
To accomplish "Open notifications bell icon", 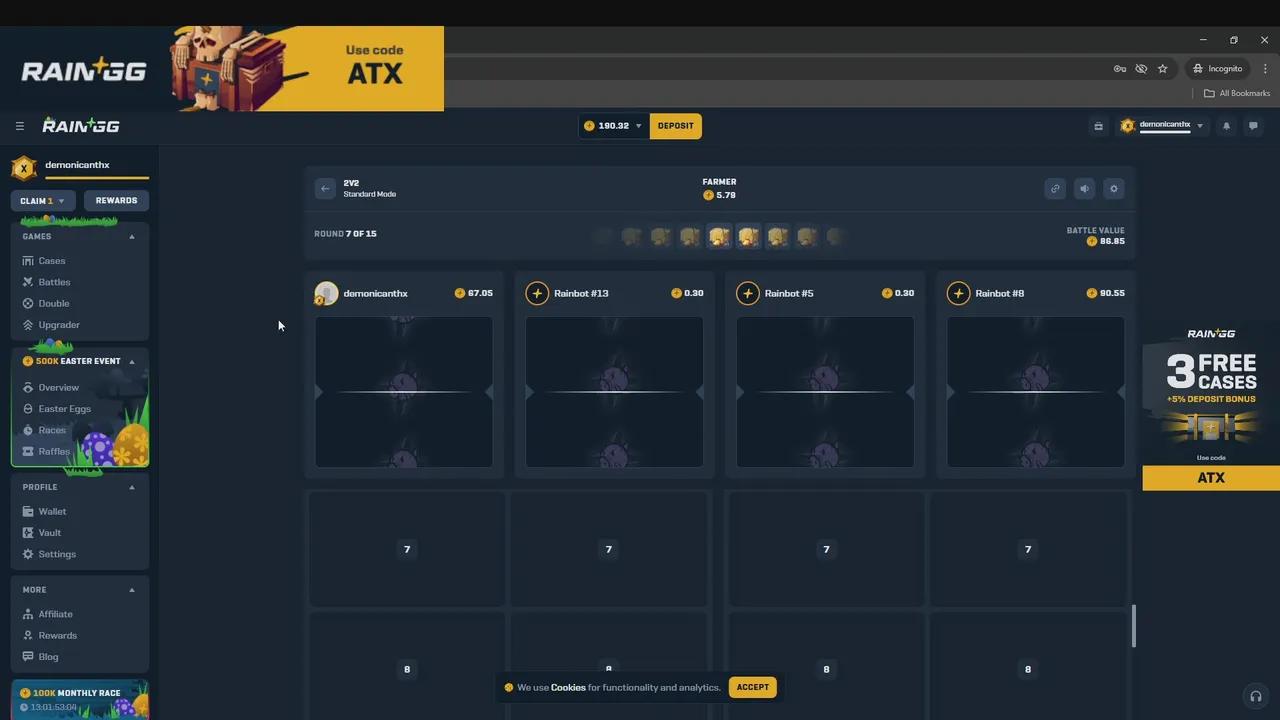I will [1226, 126].
